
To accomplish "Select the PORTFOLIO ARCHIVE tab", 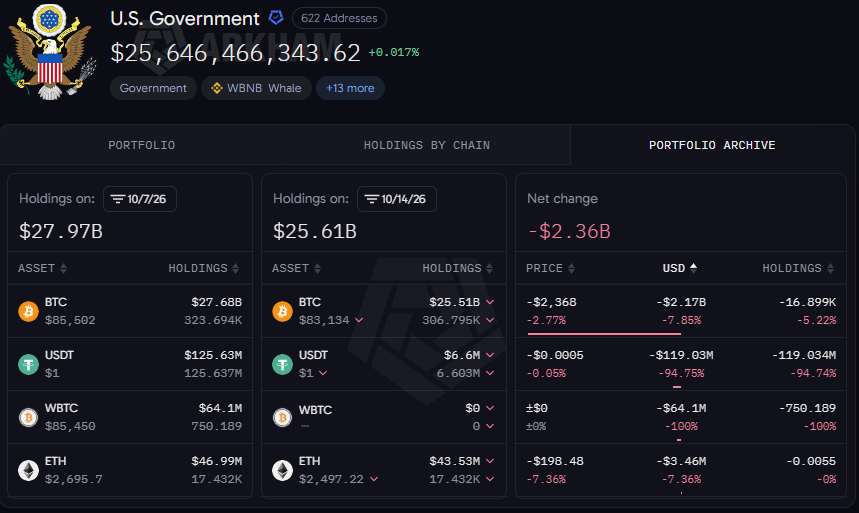I will 712,145.
